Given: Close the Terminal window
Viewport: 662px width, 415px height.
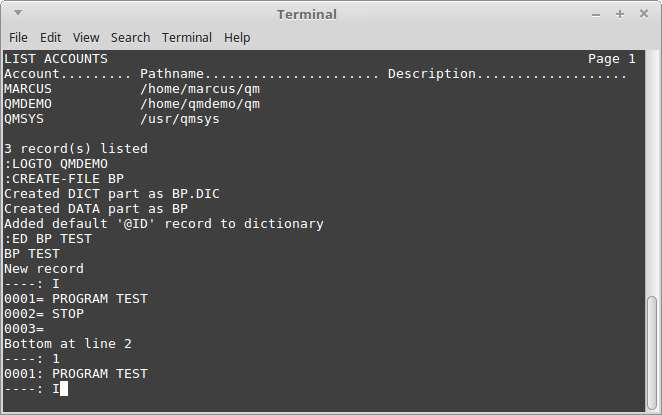Looking at the screenshot, I should point(644,14).
